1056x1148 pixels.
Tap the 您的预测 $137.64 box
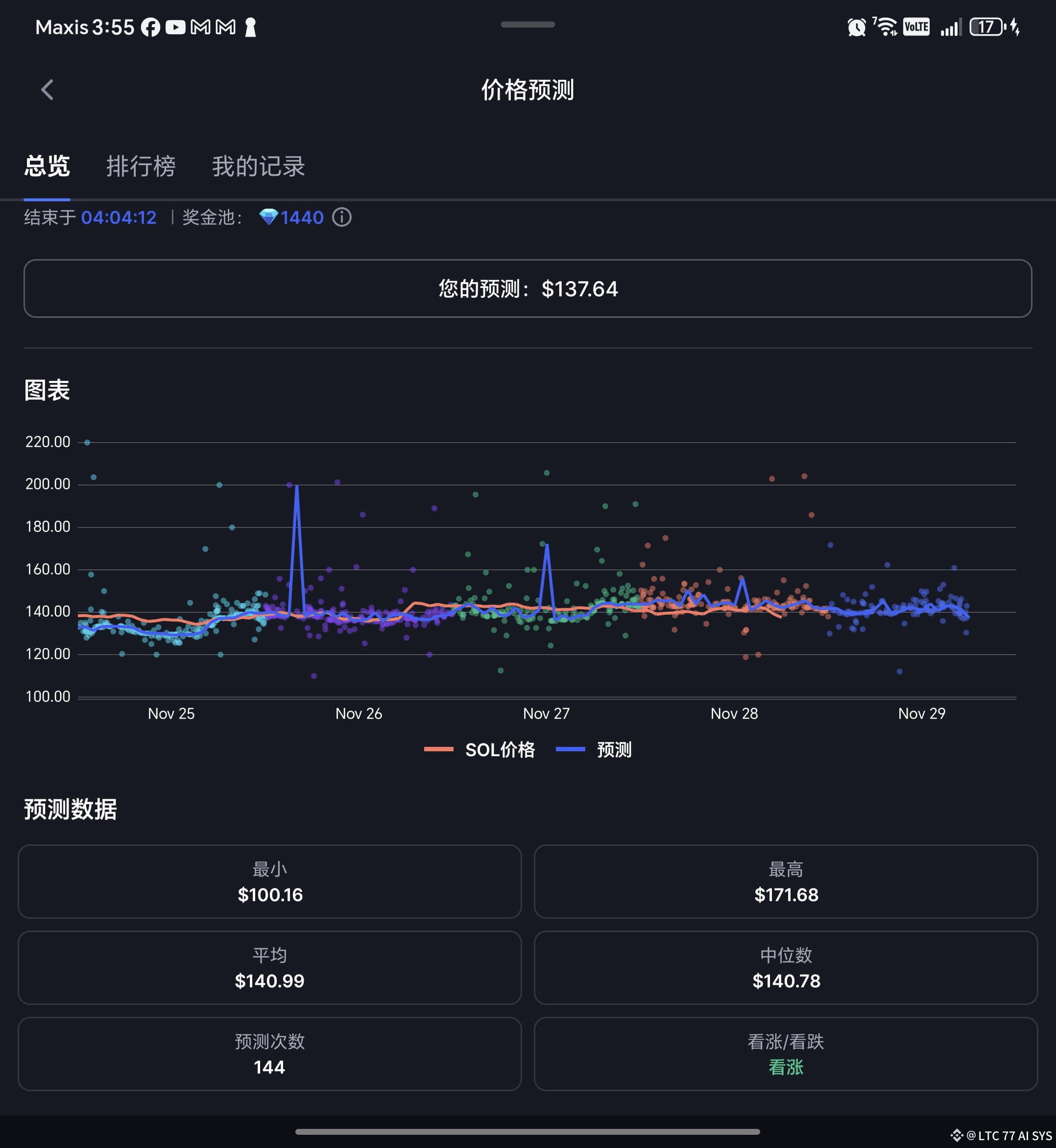(x=528, y=288)
